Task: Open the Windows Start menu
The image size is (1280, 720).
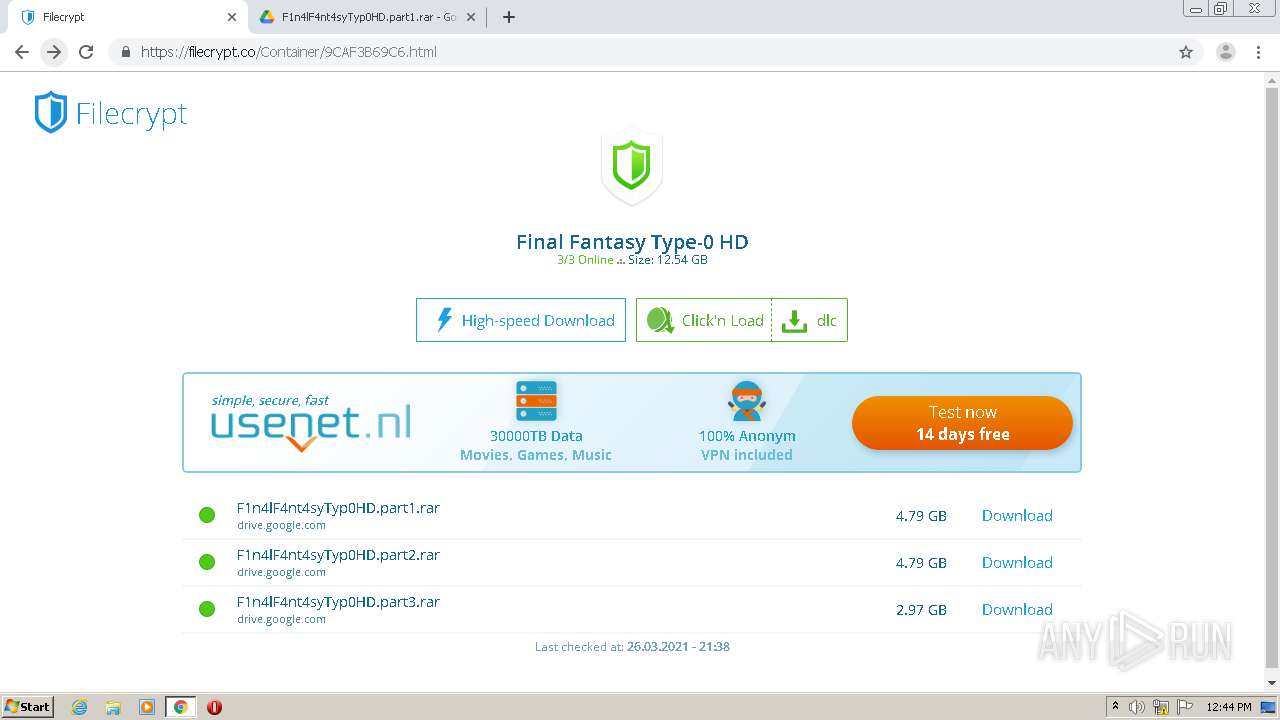Action: coord(28,706)
